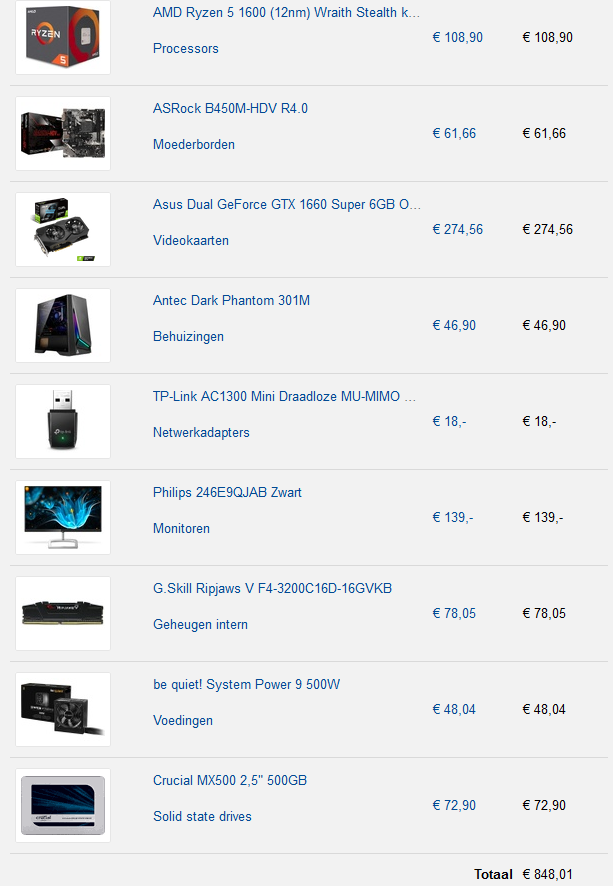This screenshot has width=613, height=886.
Task: Click the Philips monitor product image
Action: coord(63,518)
